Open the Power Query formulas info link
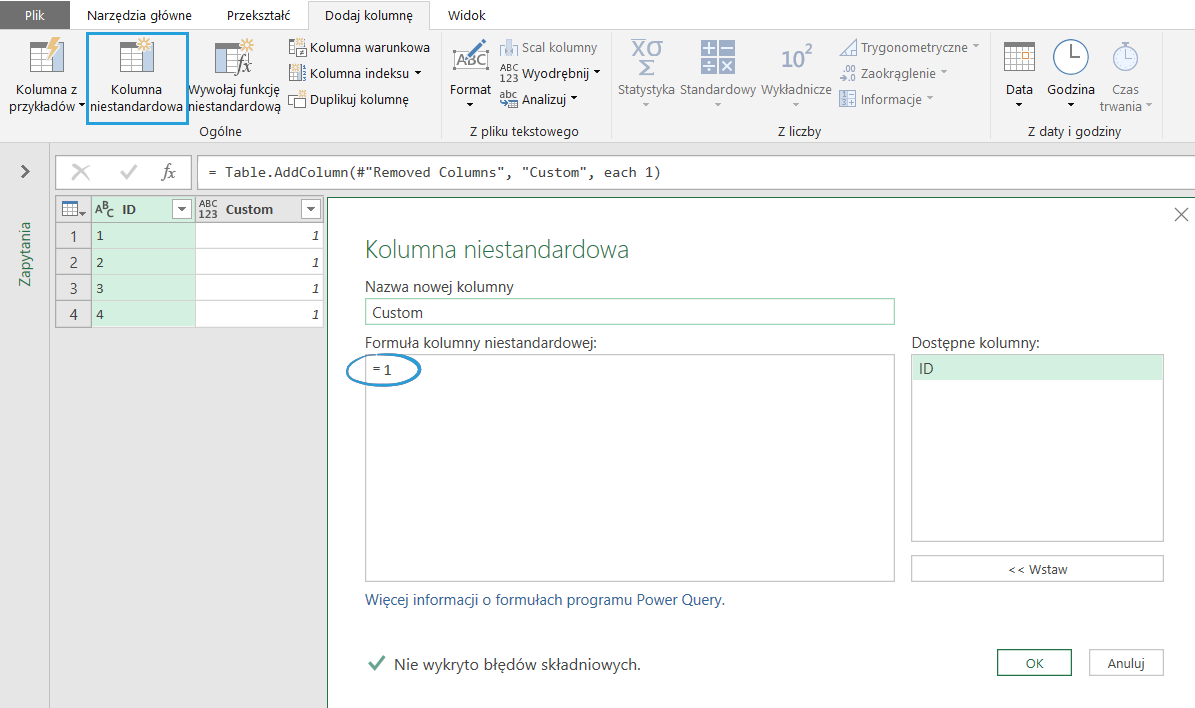Screen dimensions: 1195x708 click(x=544, y=600)
